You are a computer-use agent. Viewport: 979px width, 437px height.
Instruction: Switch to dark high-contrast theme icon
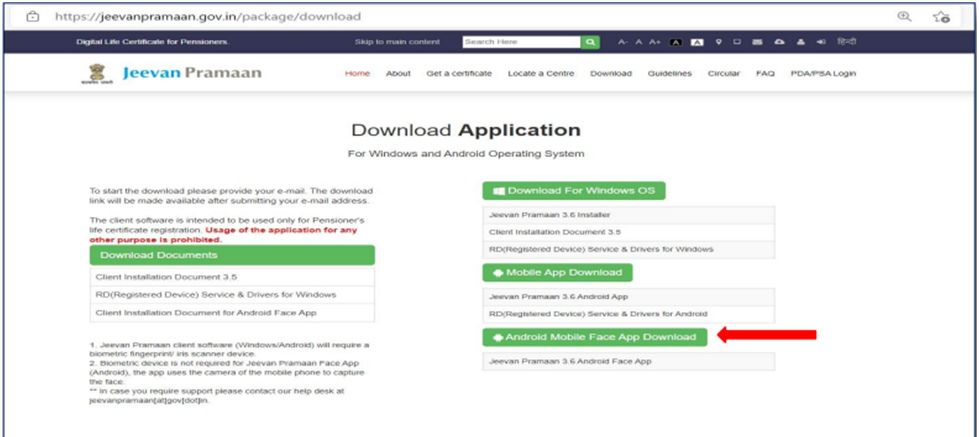click(x=676, y=42)
